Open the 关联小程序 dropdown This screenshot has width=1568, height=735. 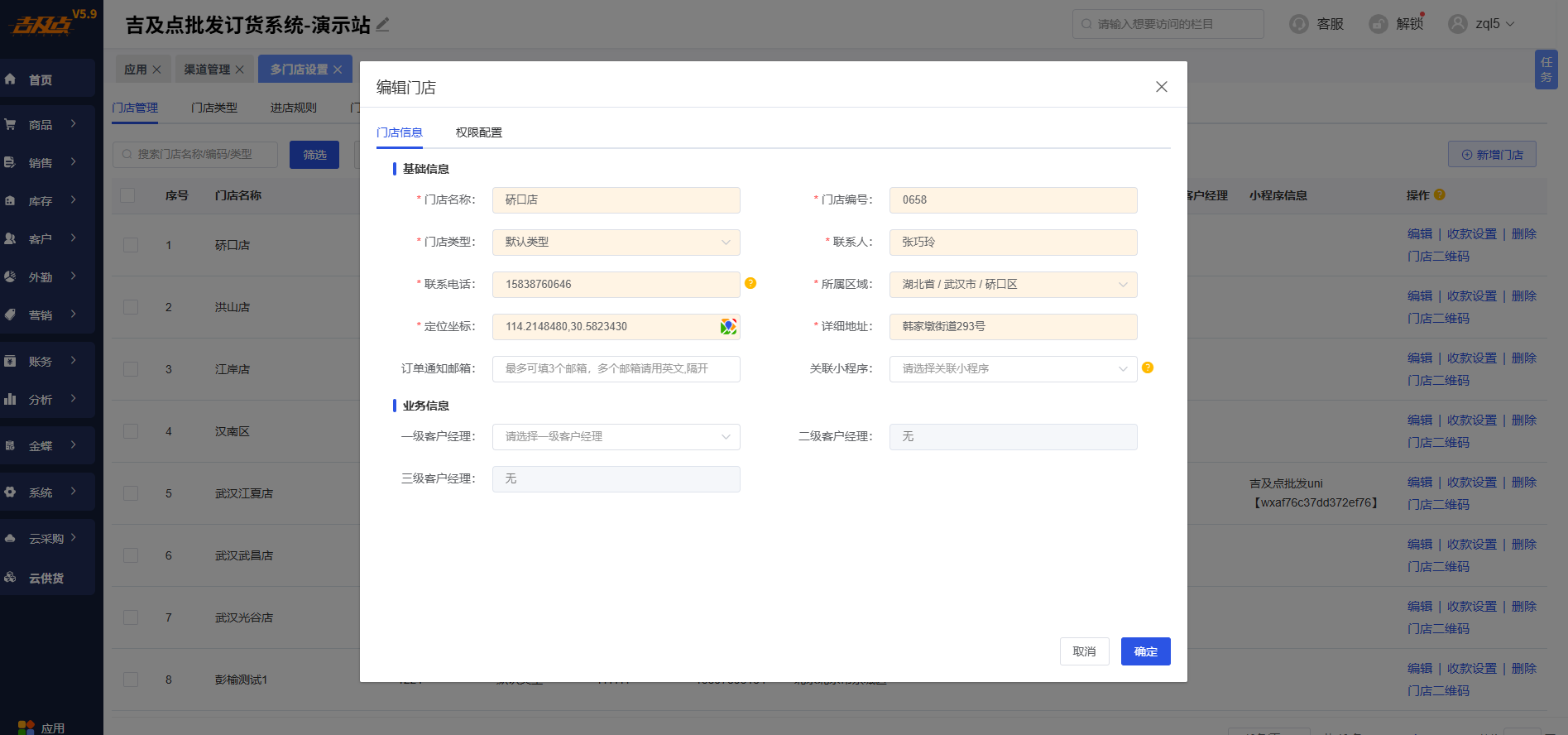(x=1014, y=369)
